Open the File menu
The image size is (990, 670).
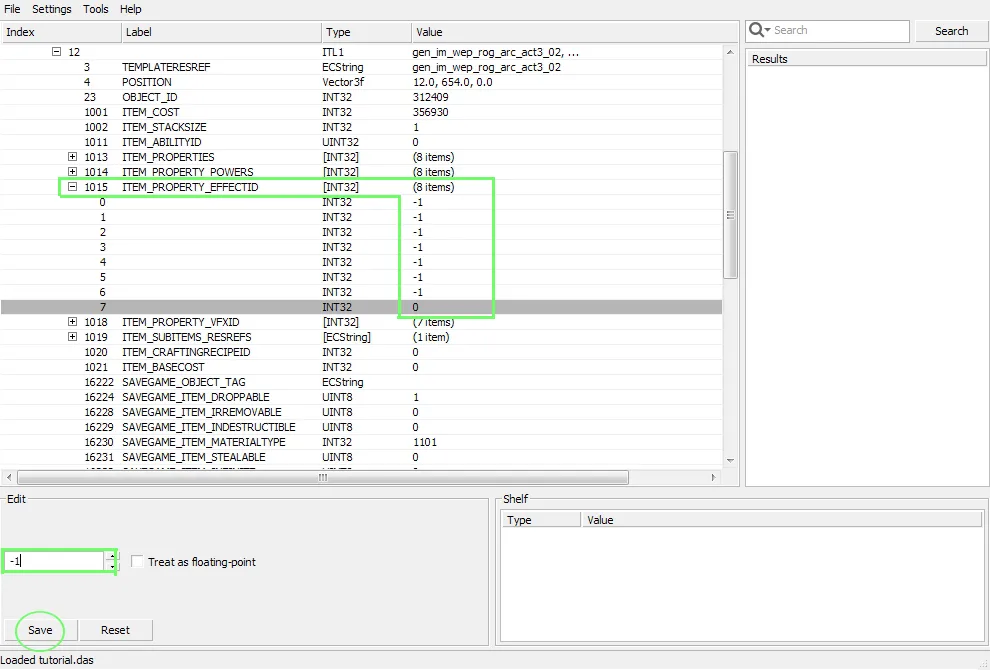pyautogui.click(x=12, y=9)
